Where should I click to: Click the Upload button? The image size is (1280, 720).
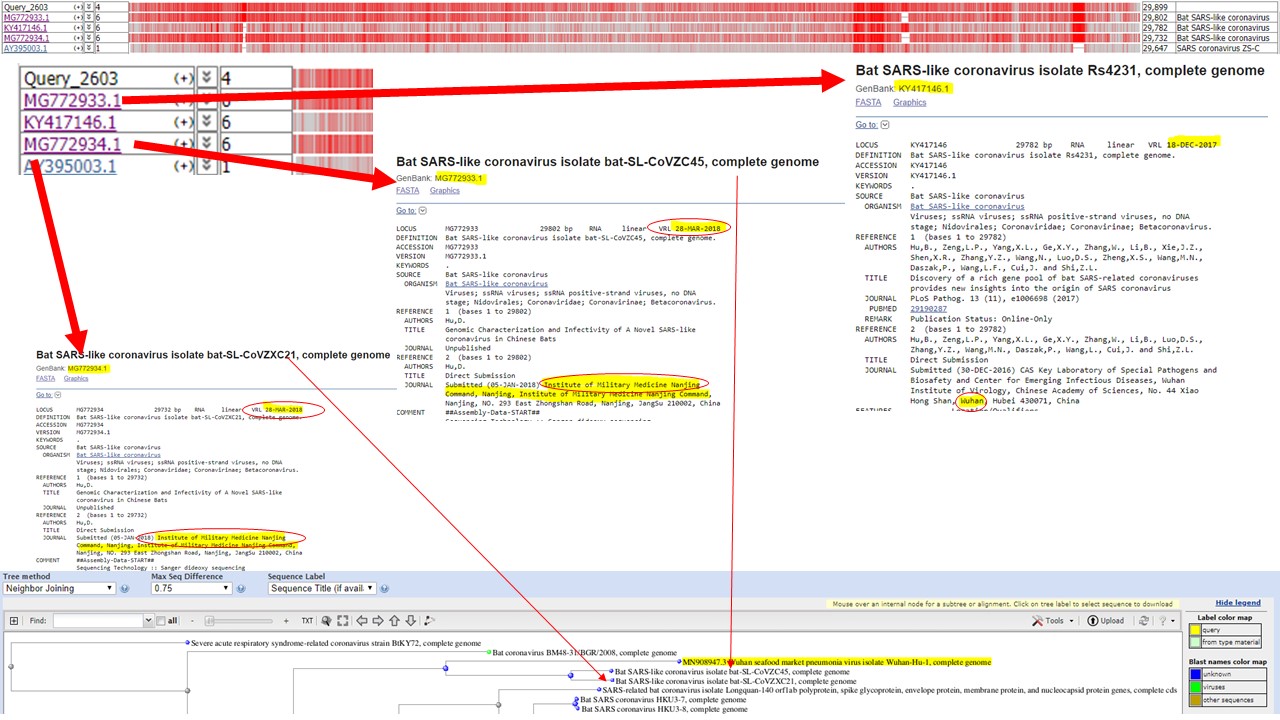coord(1106,621)
